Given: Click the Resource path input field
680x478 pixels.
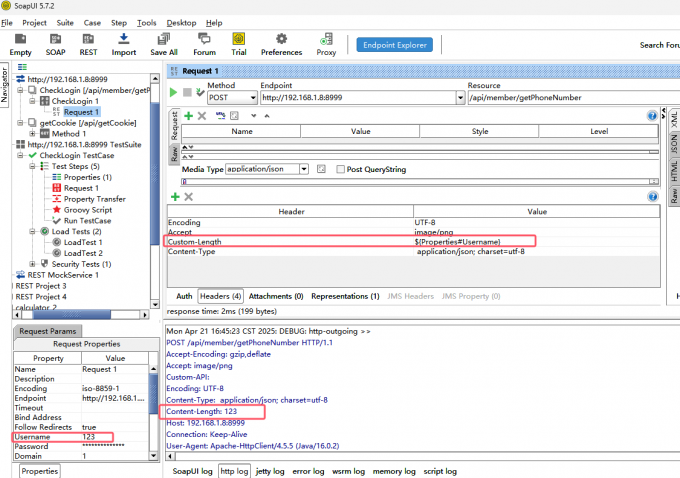Looking at the screenshot, I should (x=573, y=98).
